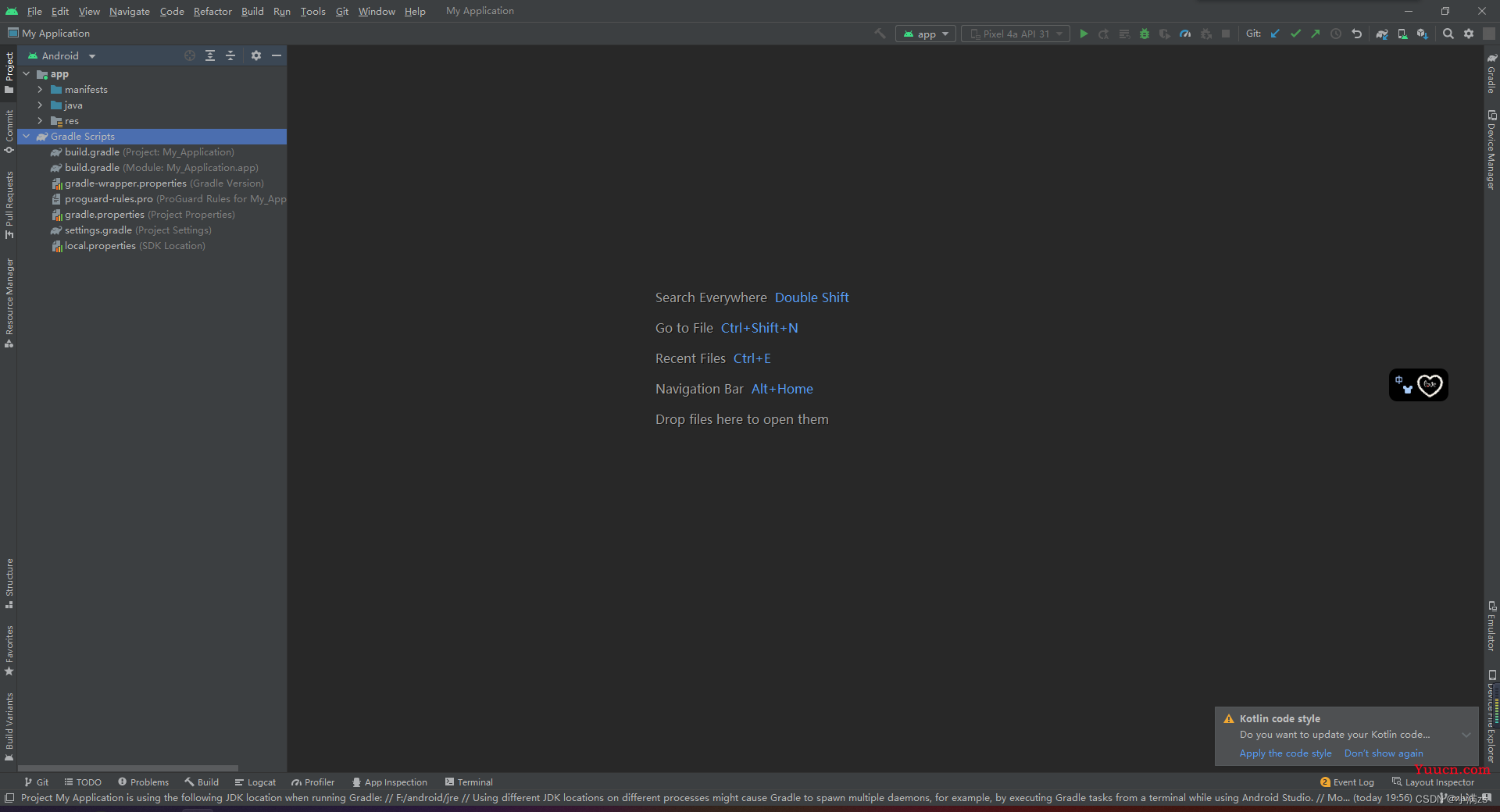
Task: Click Attach Debugger to Android Process
Action: (1205, 34)
